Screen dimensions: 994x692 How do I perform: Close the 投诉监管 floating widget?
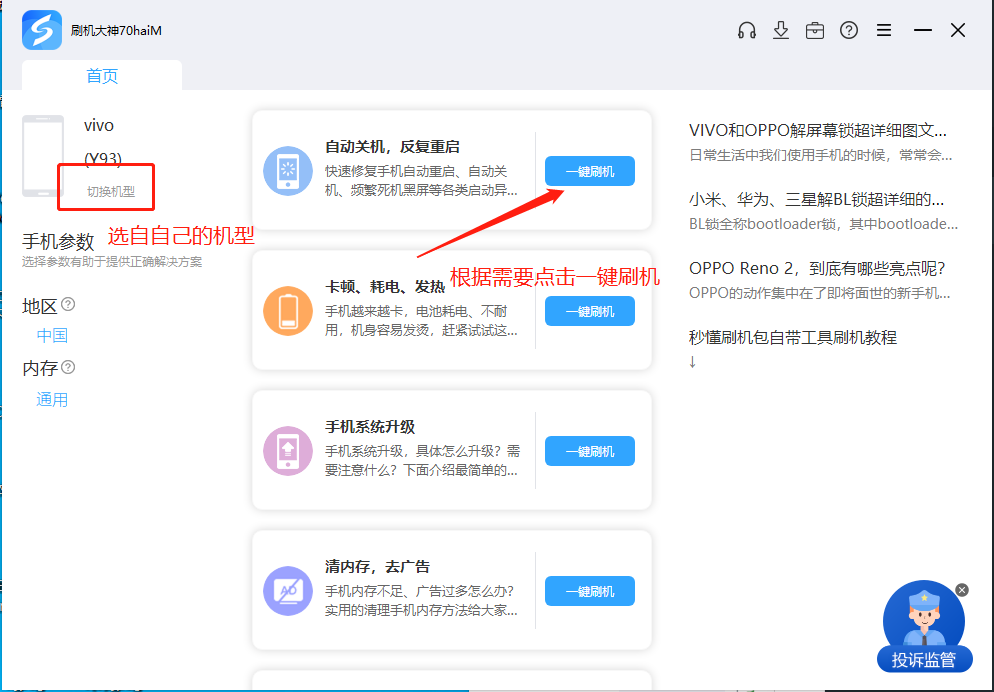tap(961, 589)
